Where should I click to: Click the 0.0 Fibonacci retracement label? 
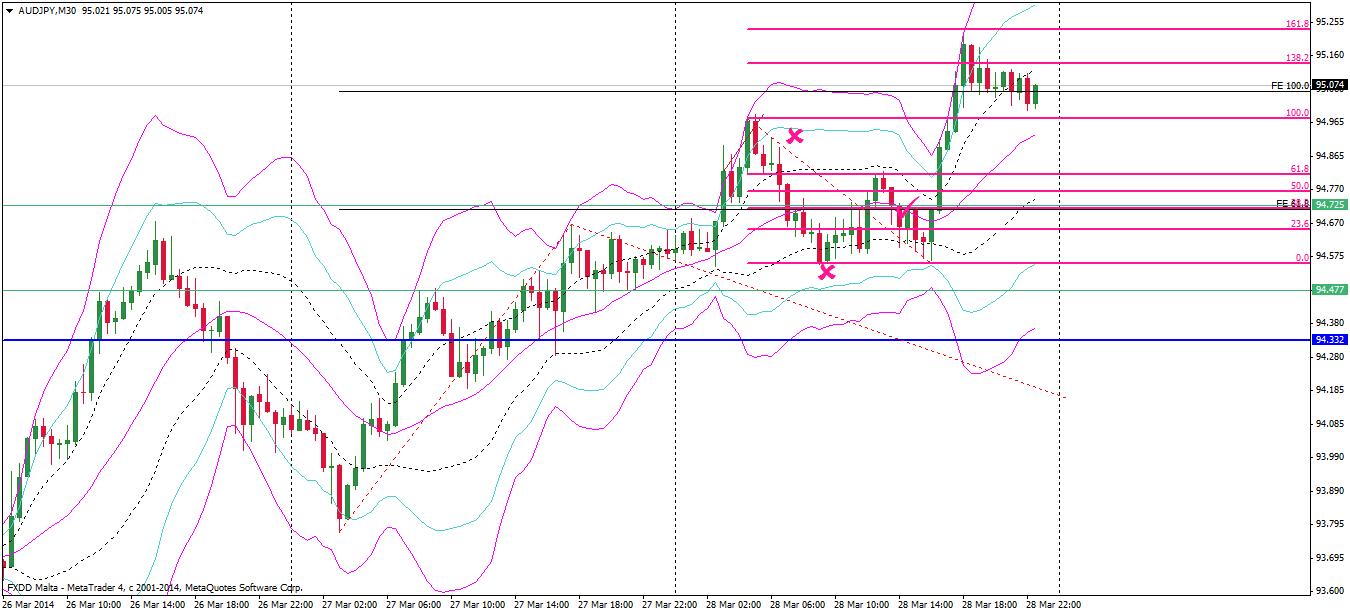1302,258
